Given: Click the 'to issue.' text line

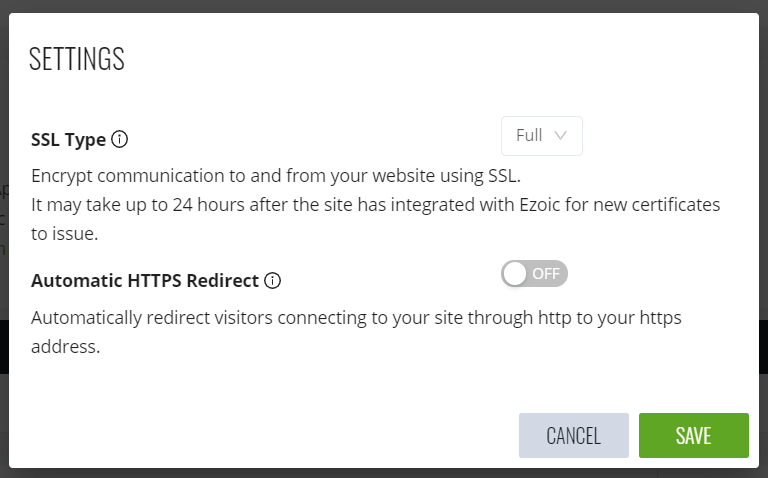Looking at the screenshot, I should pyautogui.click(x=66, y=233).
